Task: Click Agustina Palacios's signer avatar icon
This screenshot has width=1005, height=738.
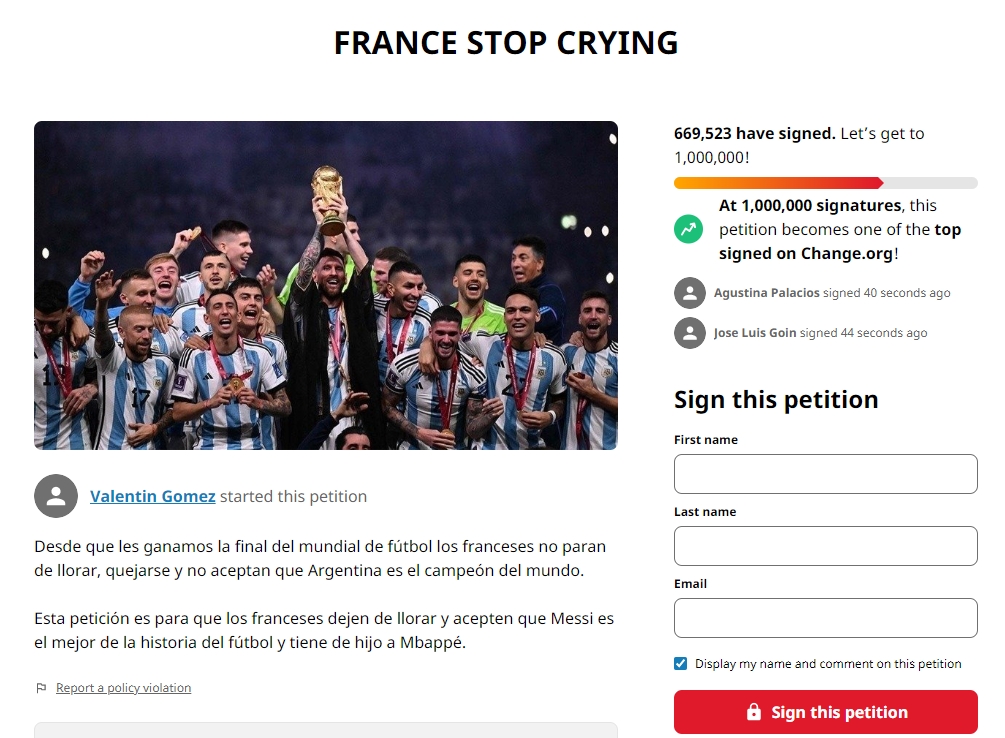Action: [690, 293]
